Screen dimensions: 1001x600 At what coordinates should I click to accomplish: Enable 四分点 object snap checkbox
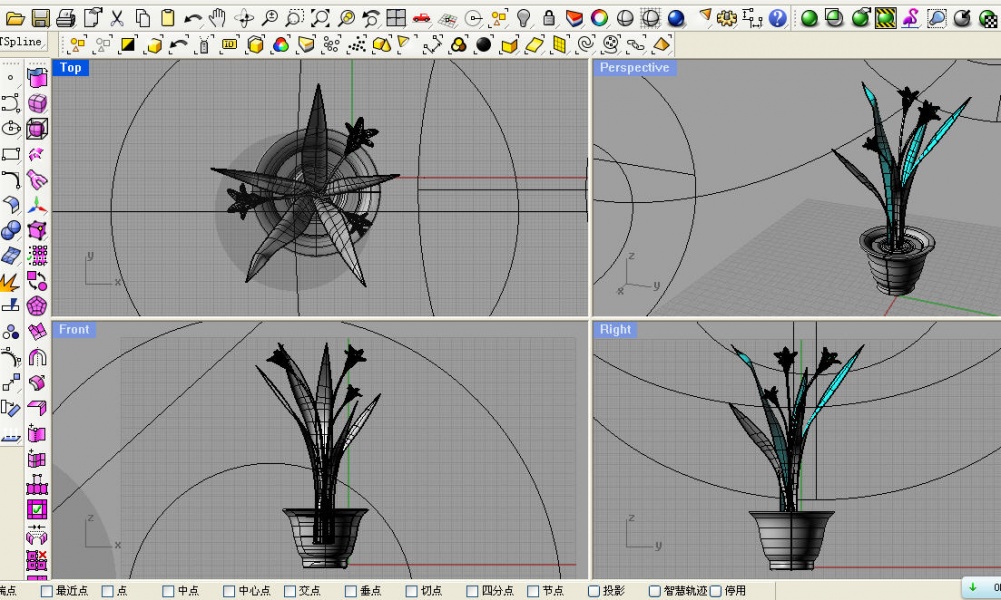click(472, 591)
